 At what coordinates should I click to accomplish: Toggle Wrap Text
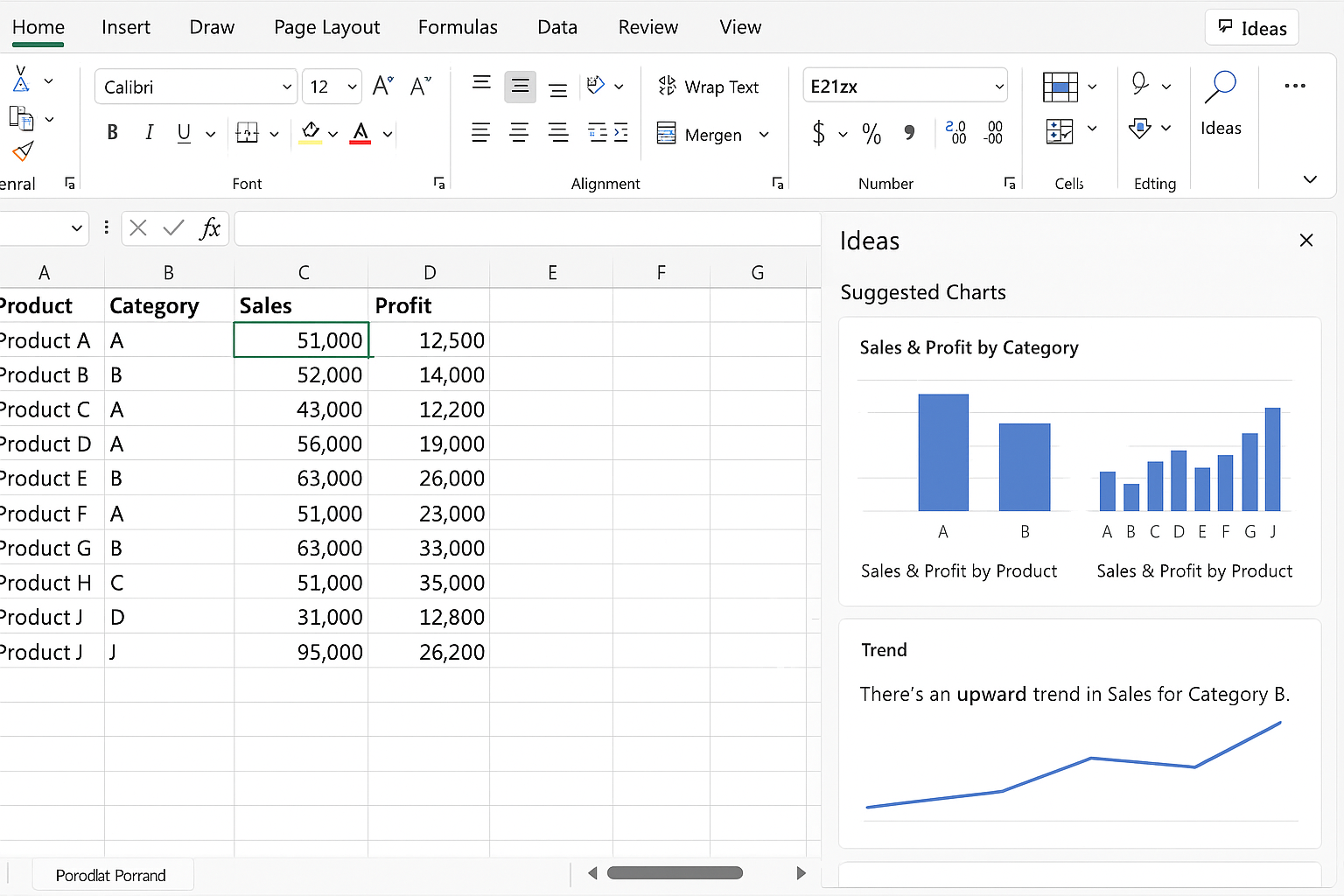[708, 87]
